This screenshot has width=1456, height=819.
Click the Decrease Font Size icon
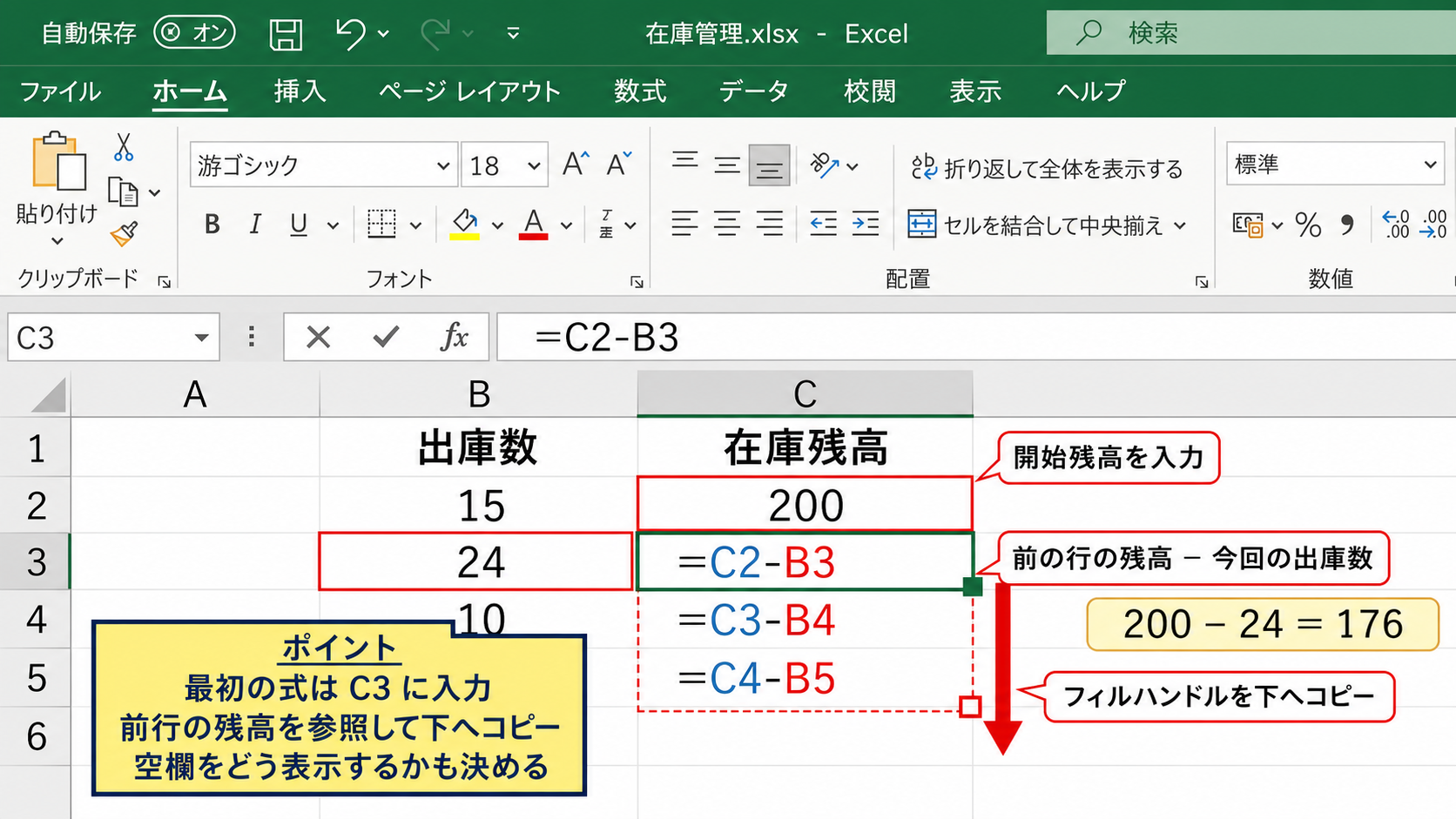(619, 164)
